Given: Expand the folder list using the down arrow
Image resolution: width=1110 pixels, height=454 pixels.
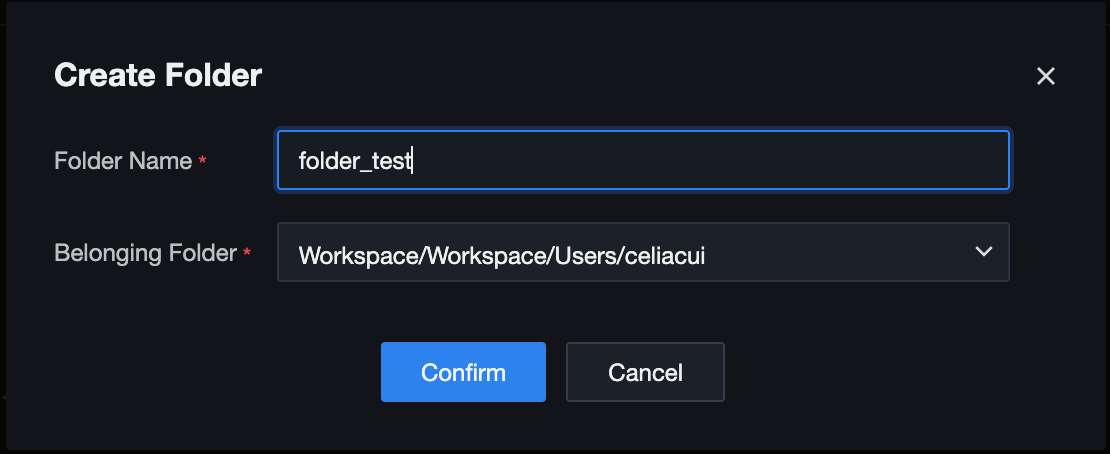Looking at the screenshot, I should (x=983, y=252).
